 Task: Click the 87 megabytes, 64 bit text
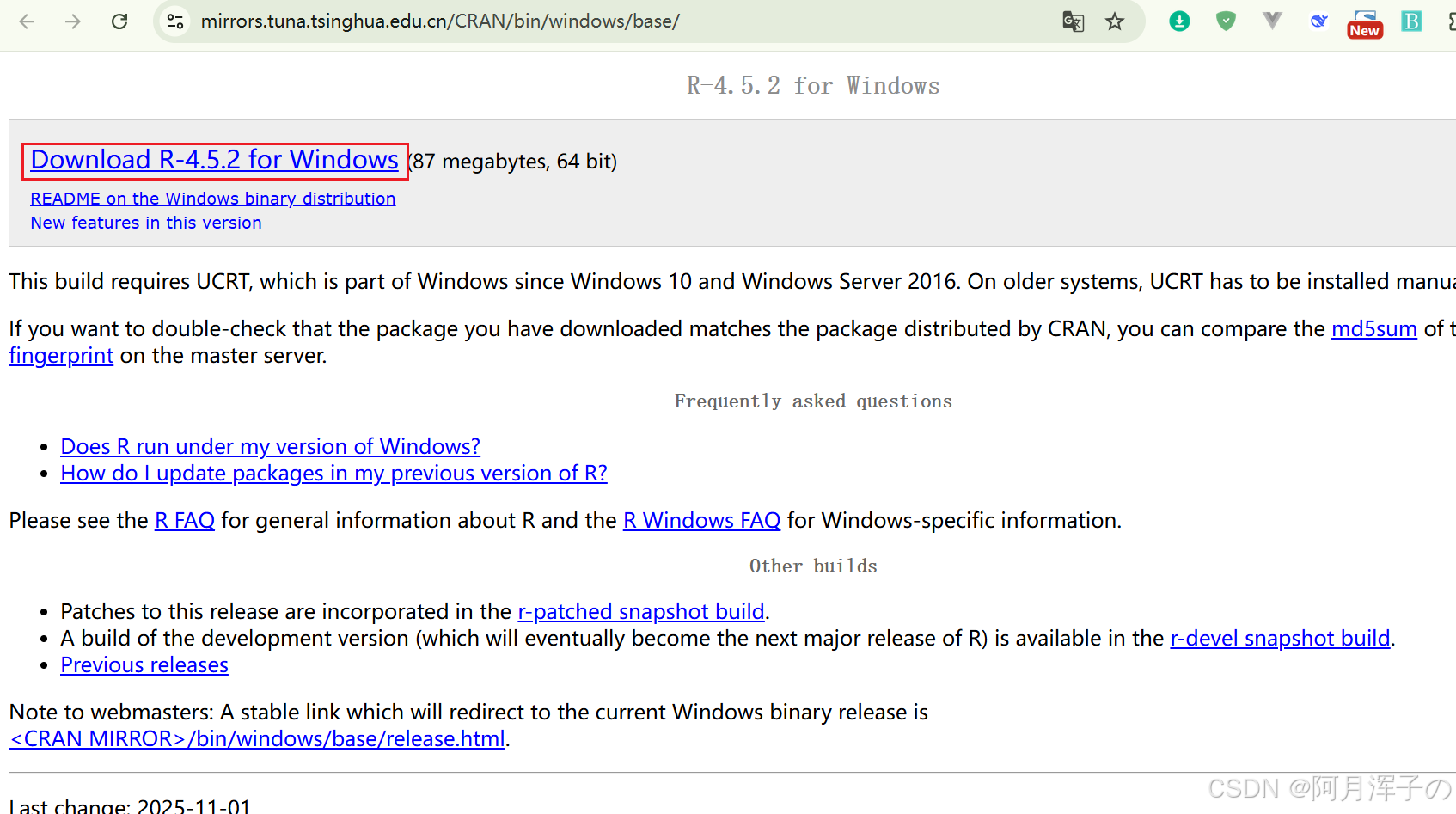pyautogui.click(x=513, y=162)
